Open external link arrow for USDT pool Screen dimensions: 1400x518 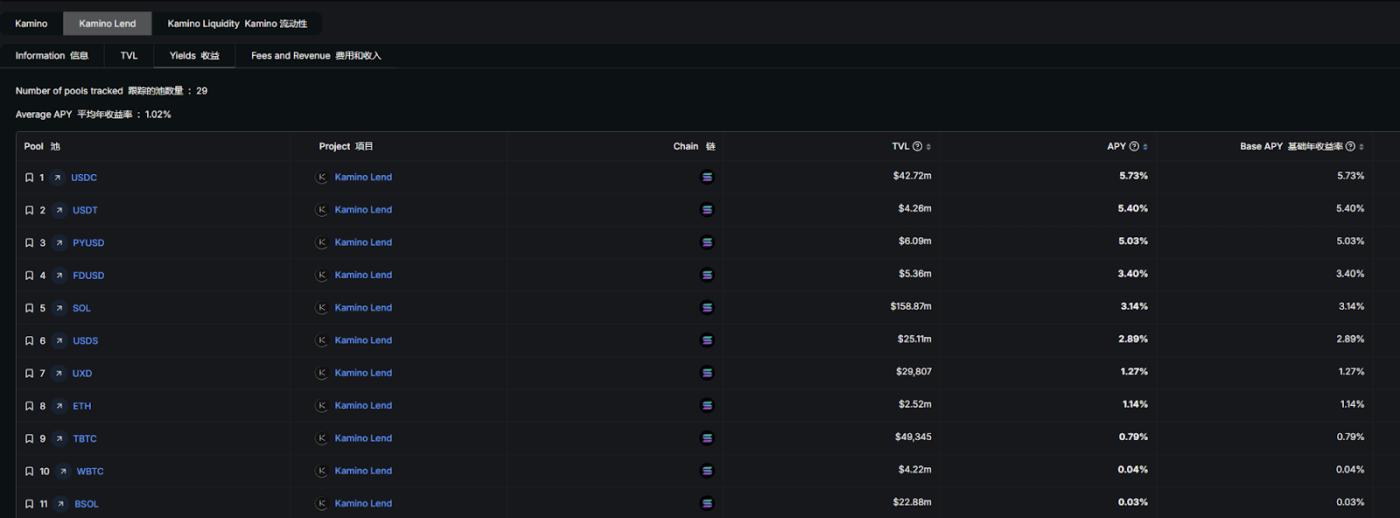point(59,210)
